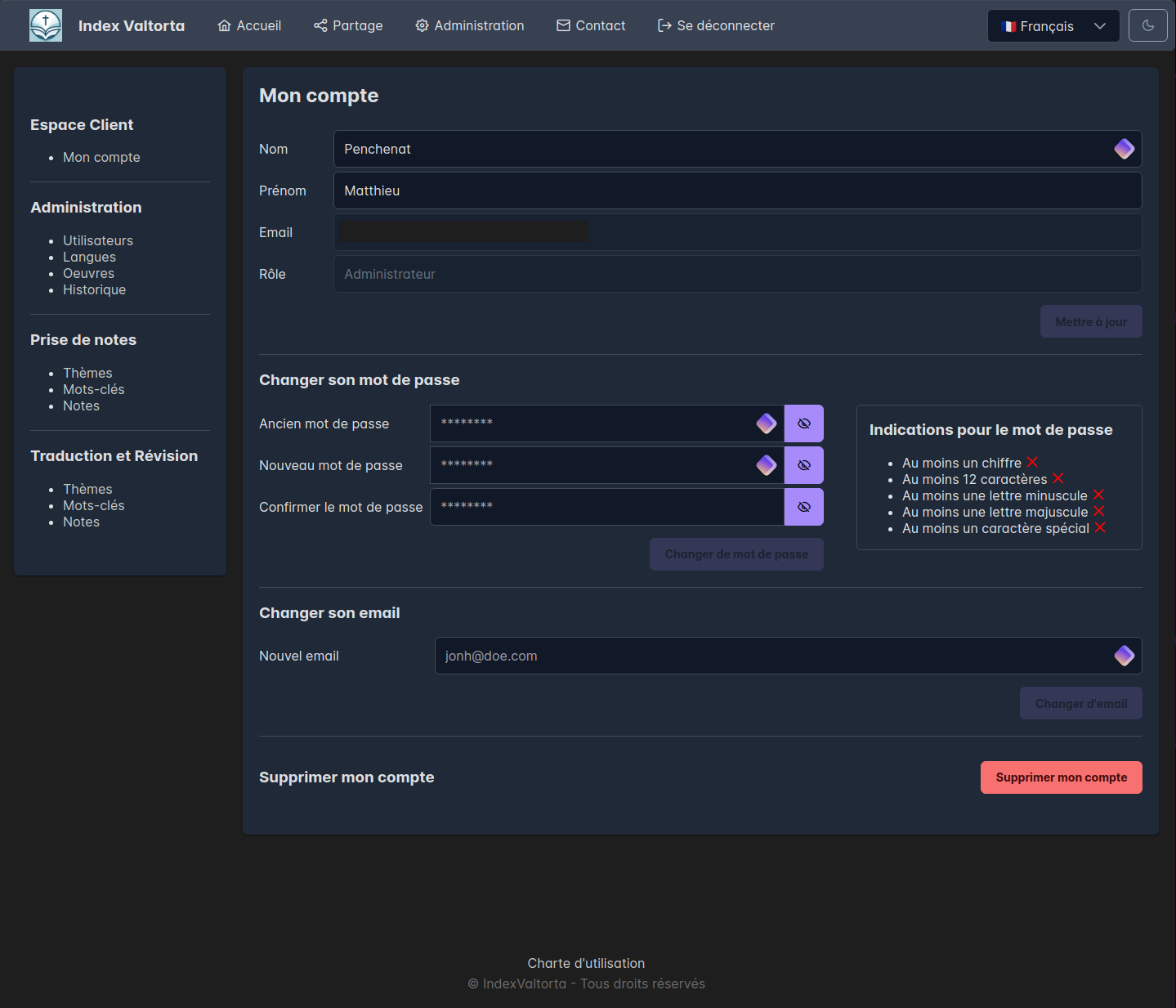
Task: Show the Ancien mot de passe text
Action: [803, 423]
